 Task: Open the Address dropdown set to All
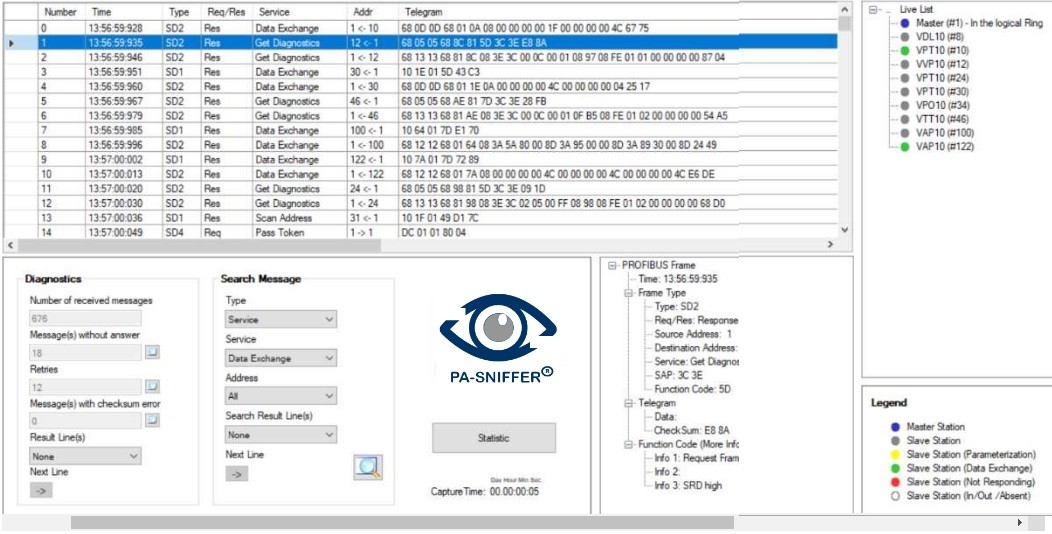point(281,397)
